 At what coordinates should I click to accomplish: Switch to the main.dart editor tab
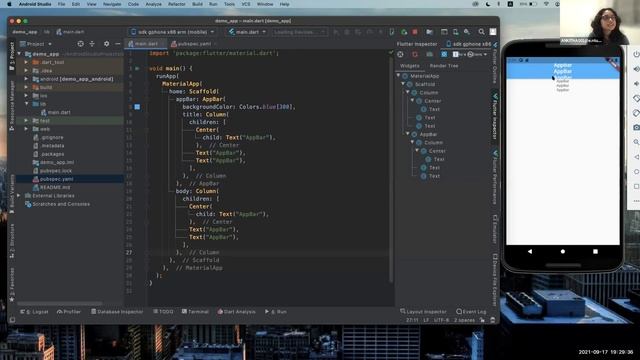146,44
